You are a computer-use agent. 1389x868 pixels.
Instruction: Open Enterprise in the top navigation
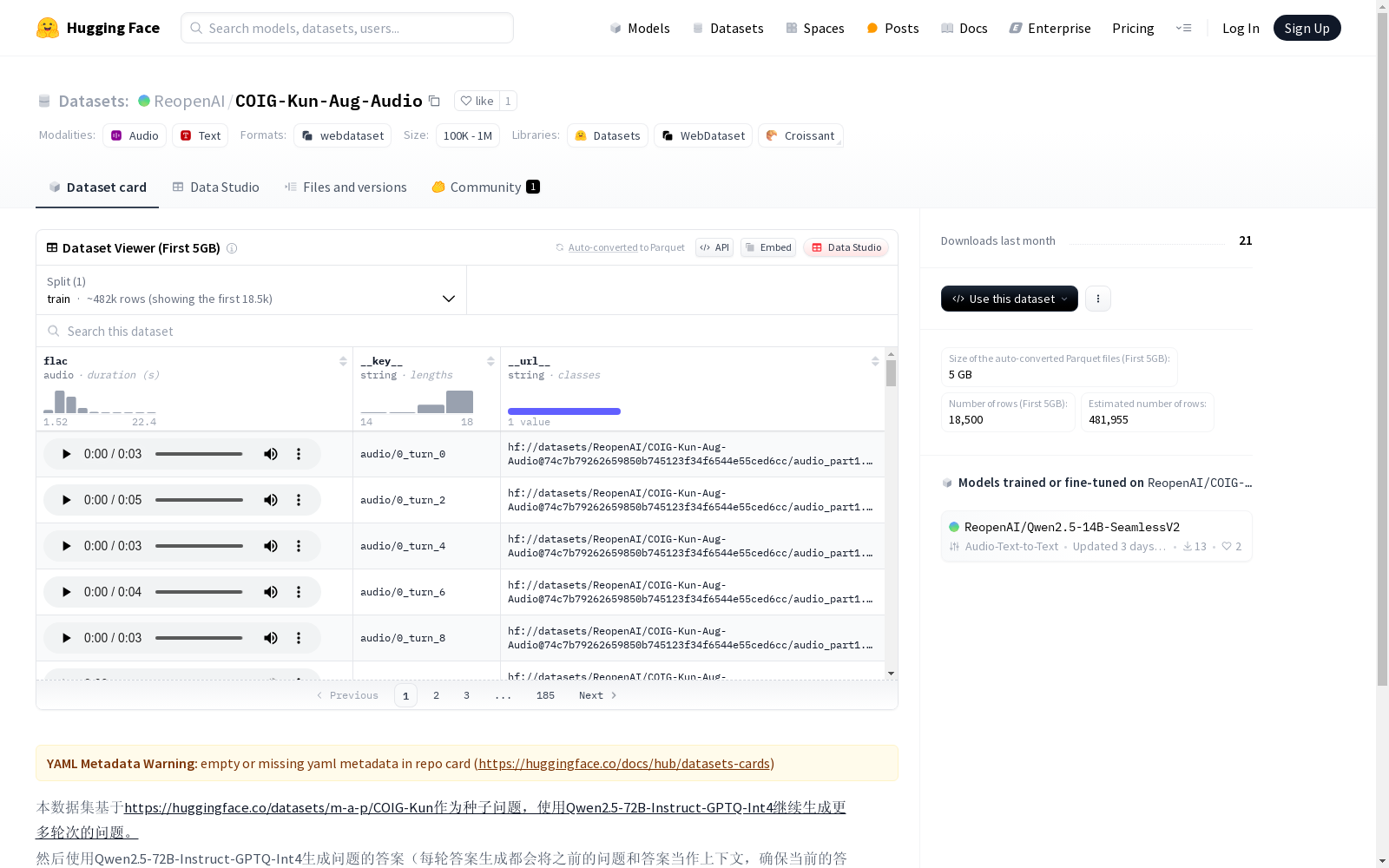[1050, 28]
